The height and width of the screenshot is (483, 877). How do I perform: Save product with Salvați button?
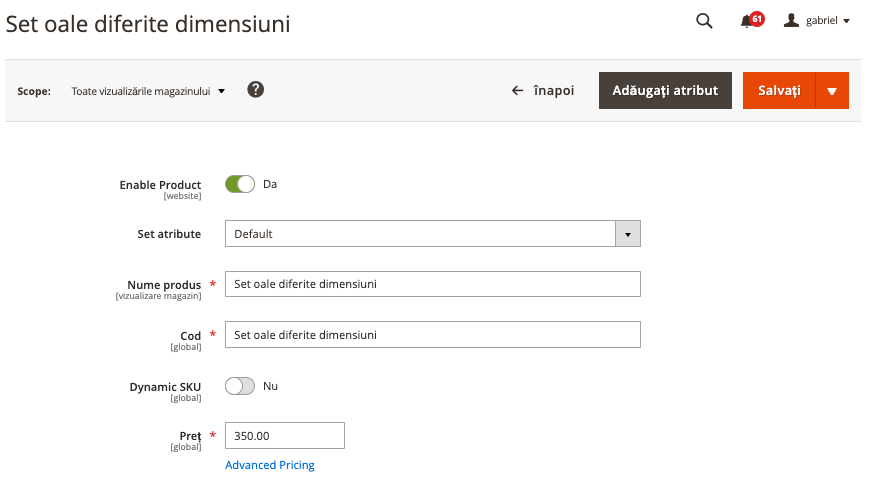pos(779,91)
